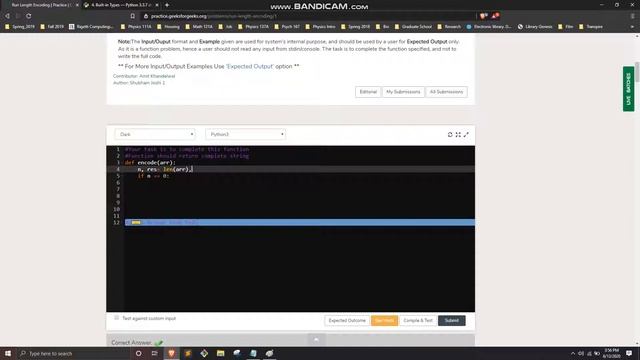Click Compile & Test button
The width and height of the screenshot is (640, 360).
418,320
